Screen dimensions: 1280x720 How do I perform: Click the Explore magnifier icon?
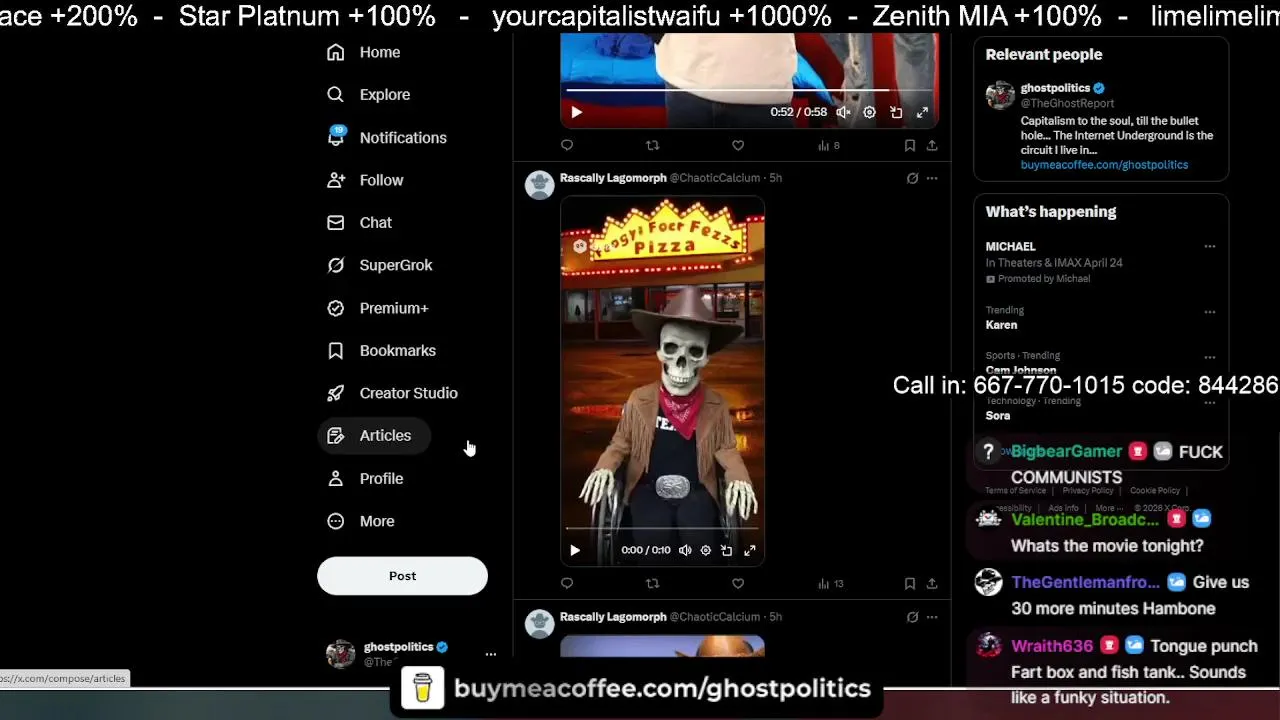(336, 95)
